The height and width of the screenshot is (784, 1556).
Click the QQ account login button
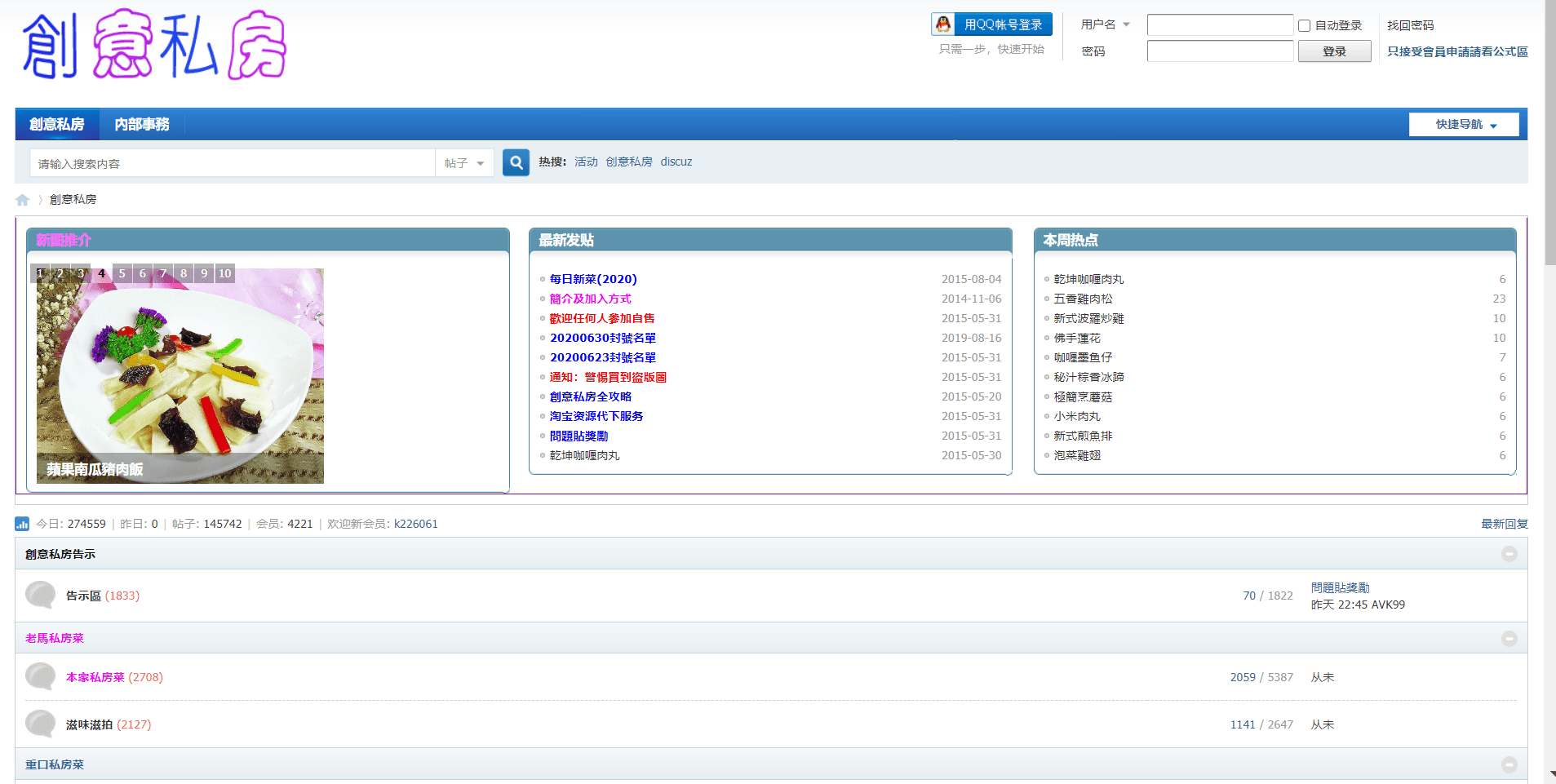coord(991,24)
